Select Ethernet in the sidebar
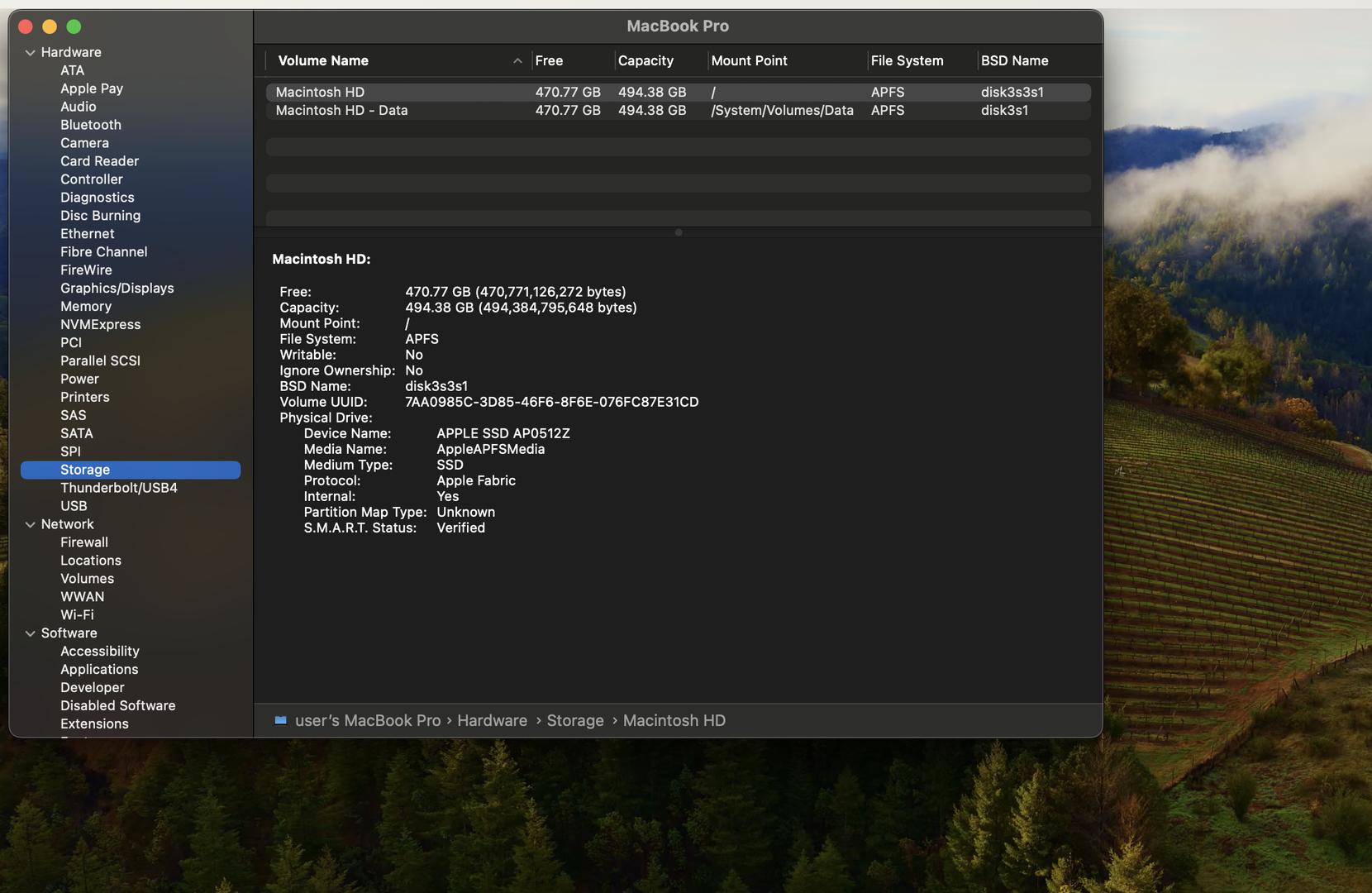Viewport: 1372px width, 893px height. (x=88, y=234)
